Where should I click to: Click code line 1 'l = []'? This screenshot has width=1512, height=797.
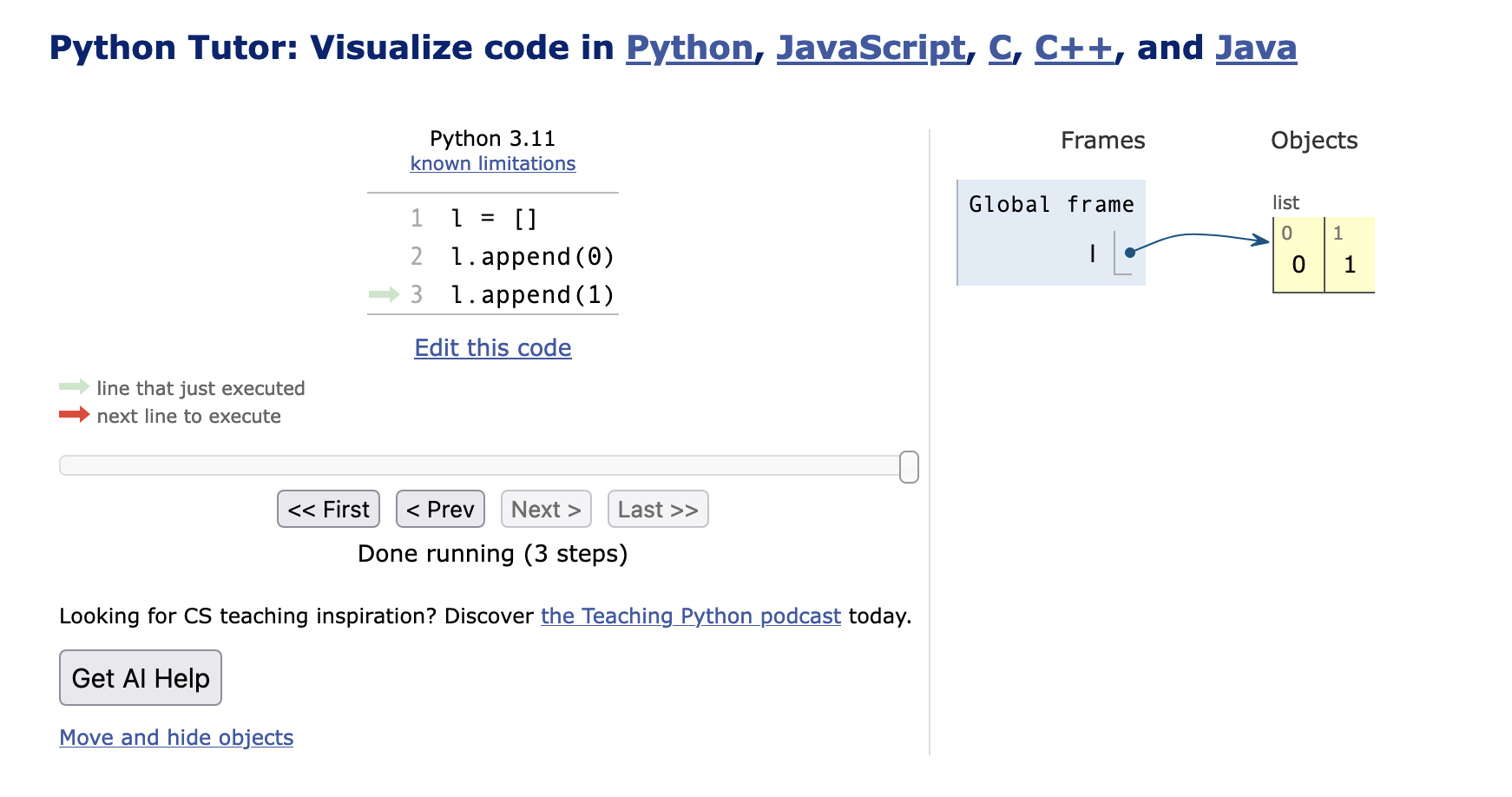(495, 218)
